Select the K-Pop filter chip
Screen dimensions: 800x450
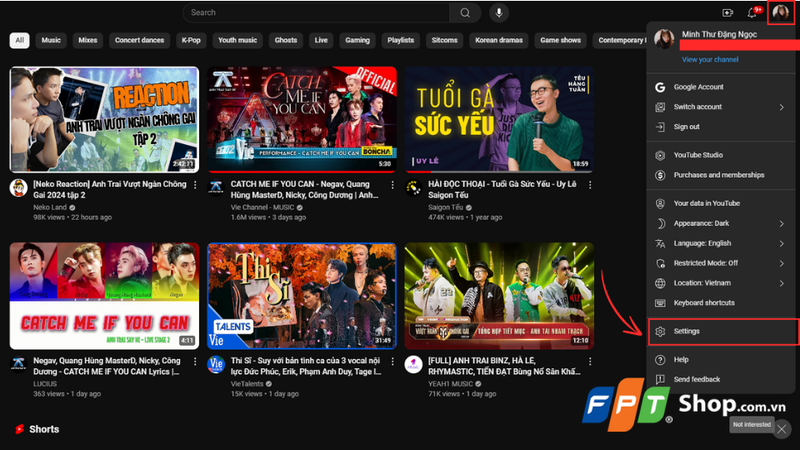[x=191, y=40]
